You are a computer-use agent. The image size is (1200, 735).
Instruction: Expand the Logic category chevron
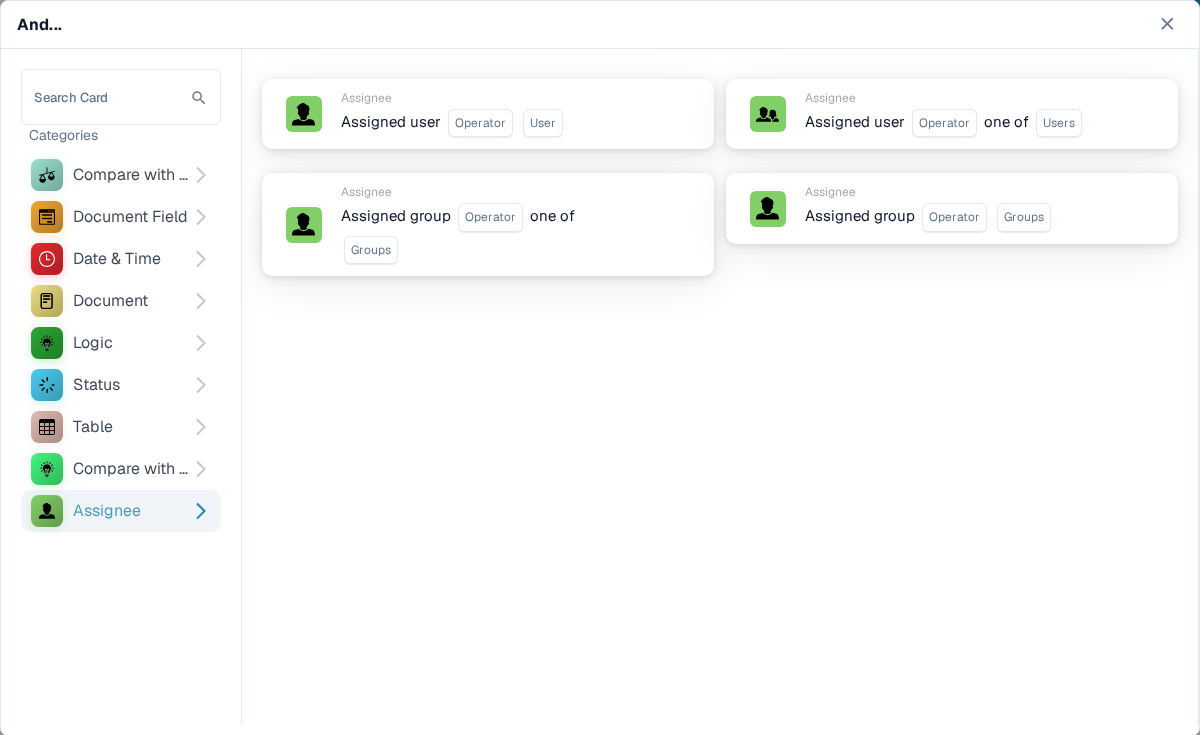[x=200, y=343]
